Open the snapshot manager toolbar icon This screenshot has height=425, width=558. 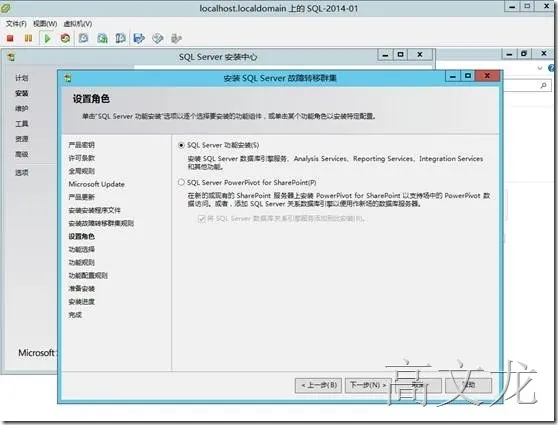click(x=121, y=38)
